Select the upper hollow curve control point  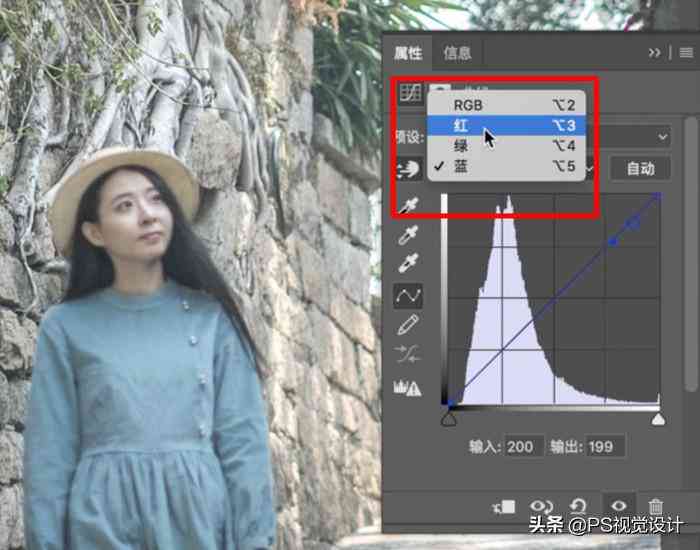coord(633,222)
